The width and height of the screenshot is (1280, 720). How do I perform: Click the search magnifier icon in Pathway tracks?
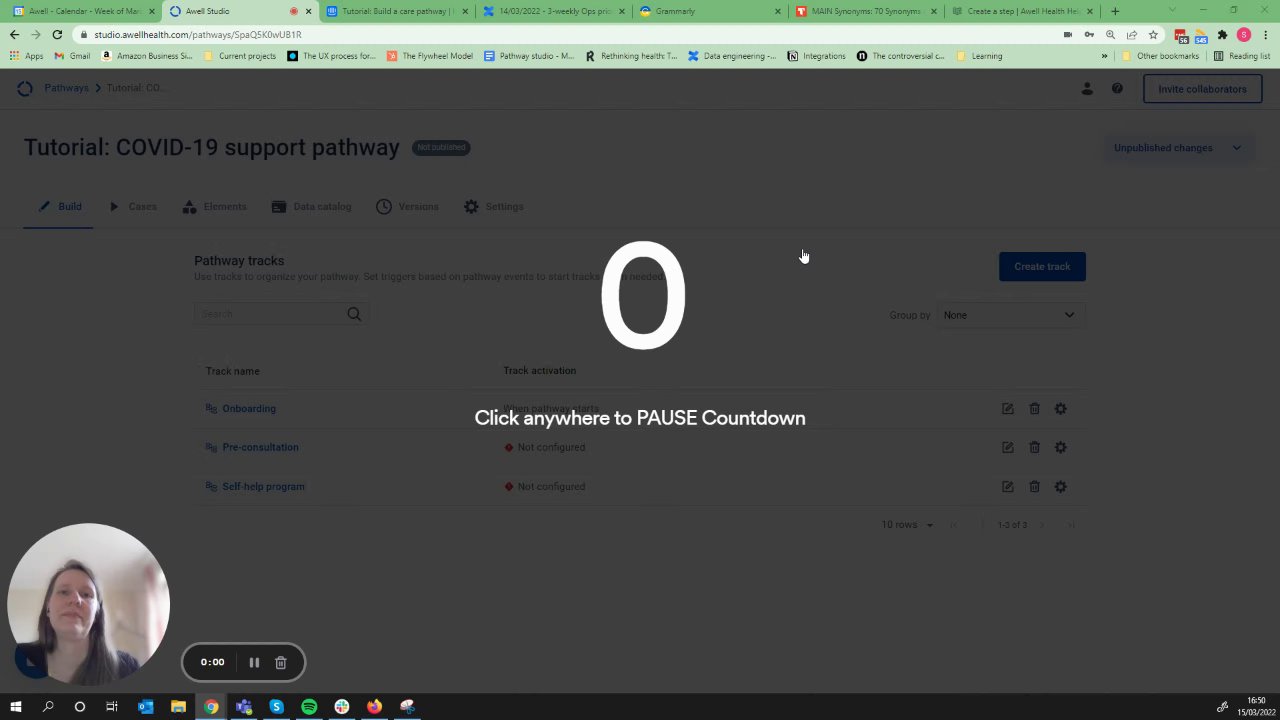pyautogui.click(x=354, y=314)
